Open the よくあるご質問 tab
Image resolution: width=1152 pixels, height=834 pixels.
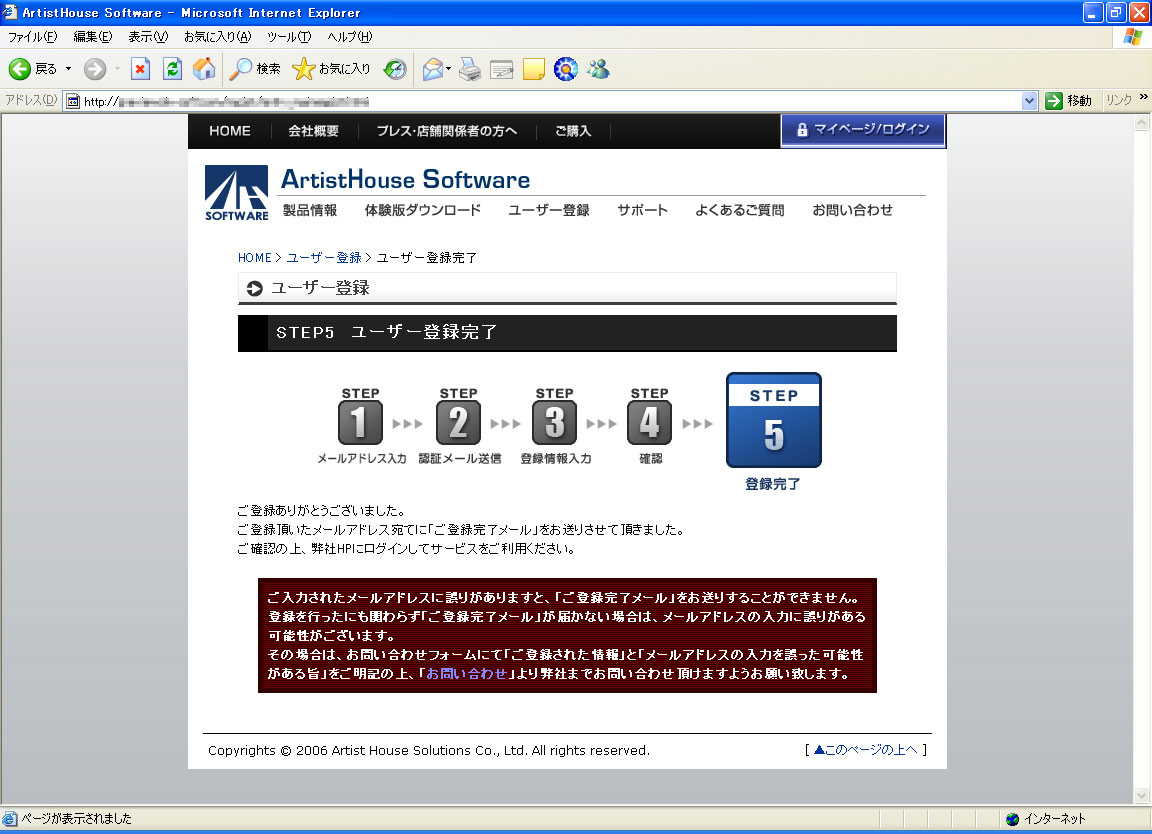[740, 210]
